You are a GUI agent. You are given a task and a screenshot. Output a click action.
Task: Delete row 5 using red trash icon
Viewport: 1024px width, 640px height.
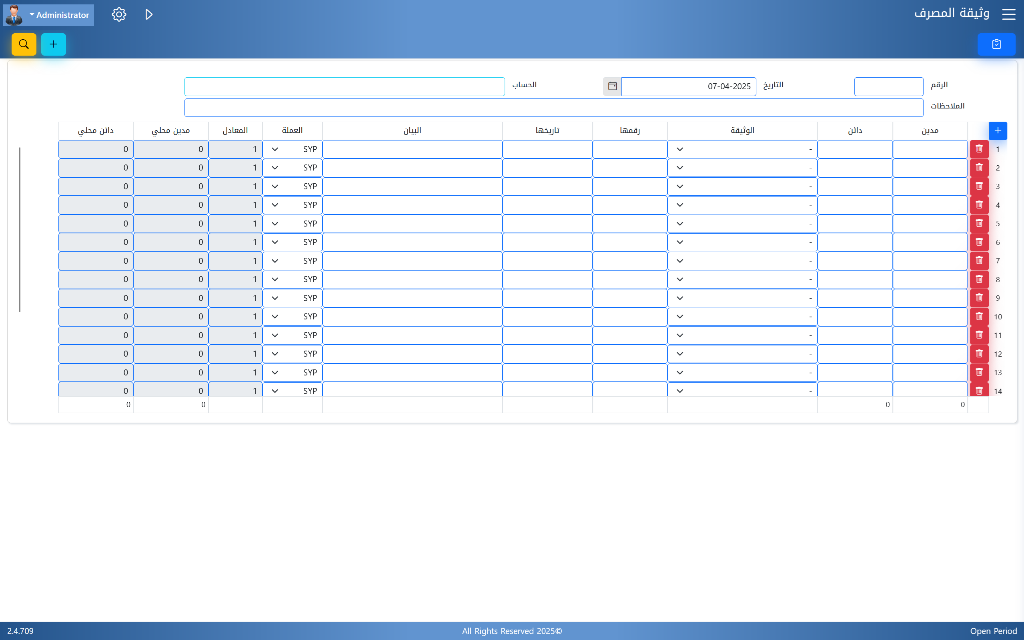click(979, 224)
